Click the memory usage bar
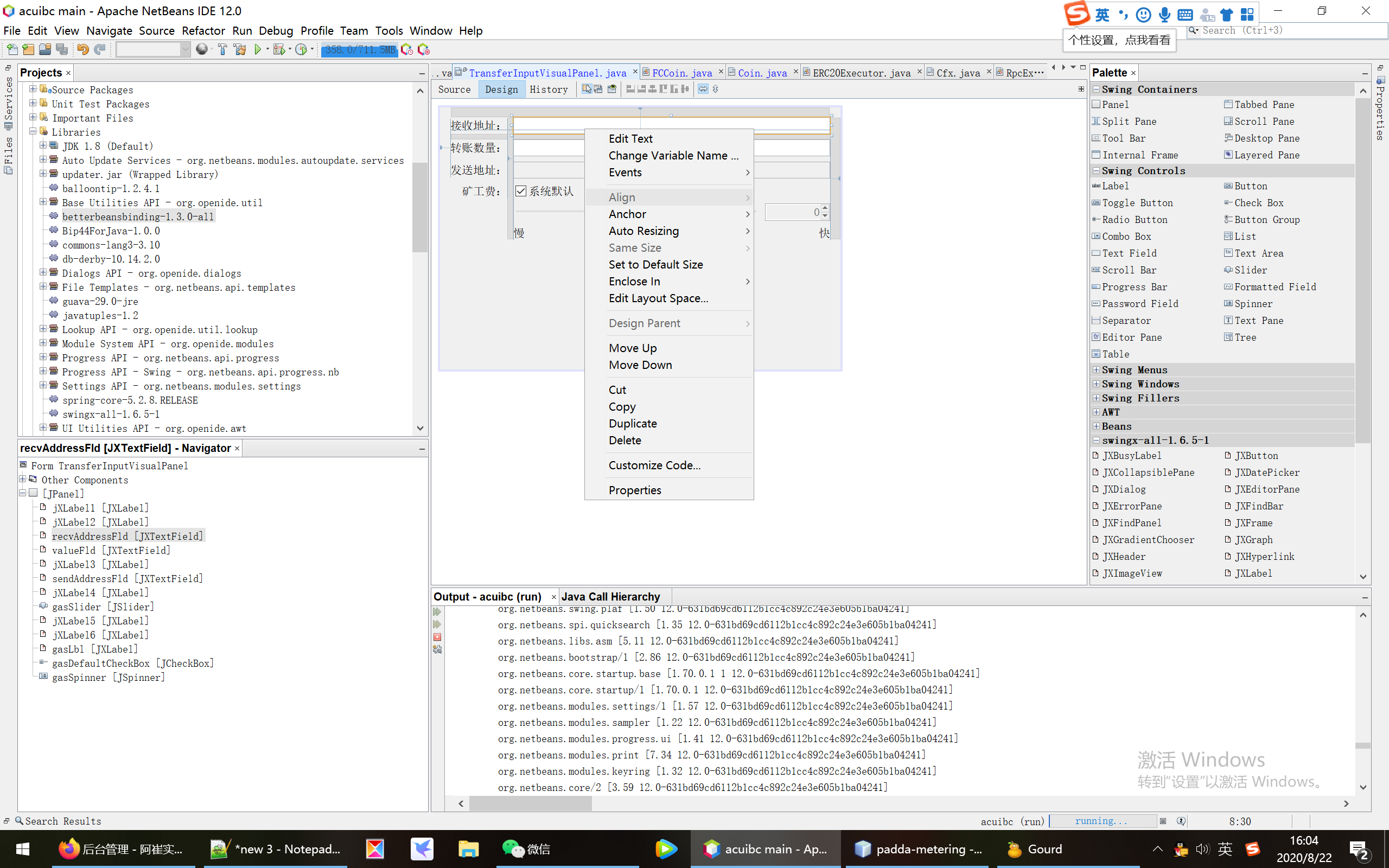This screenshot has width=1389, height=868. [x=359, y=50]
